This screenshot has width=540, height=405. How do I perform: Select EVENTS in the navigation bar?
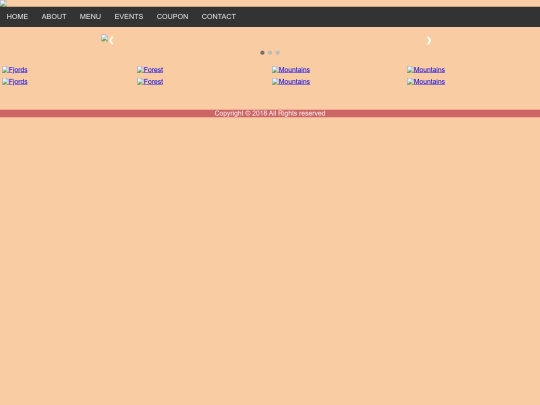tap(129, 17)
